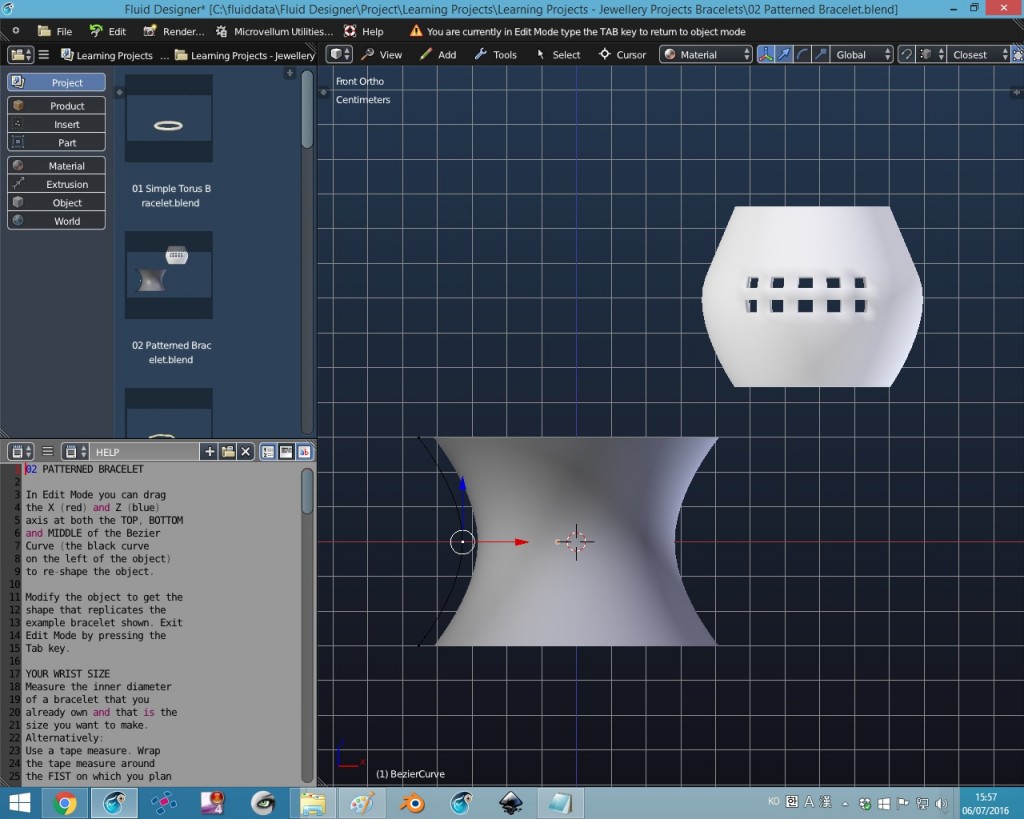
Task: Click the World button in the left sidebar
Action: coord(55,222)
